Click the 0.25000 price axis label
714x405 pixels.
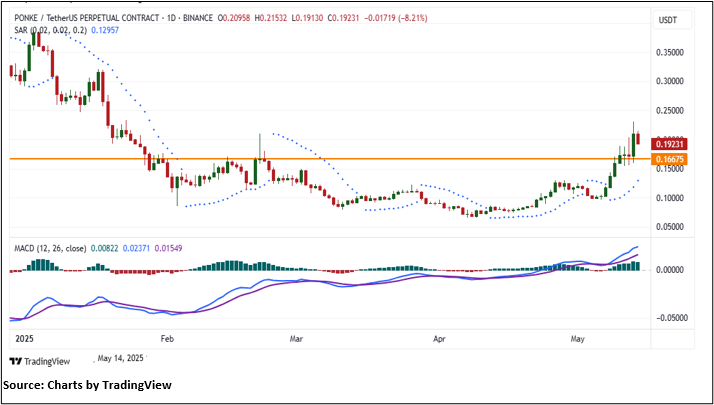click(x=669, y=111)
